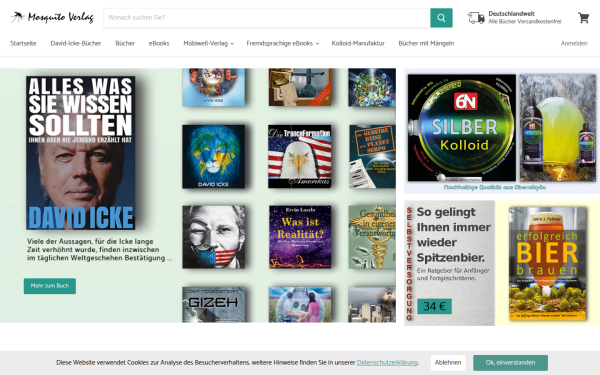Click the 'Viele der Aussagen' book description

click(99, 249)
